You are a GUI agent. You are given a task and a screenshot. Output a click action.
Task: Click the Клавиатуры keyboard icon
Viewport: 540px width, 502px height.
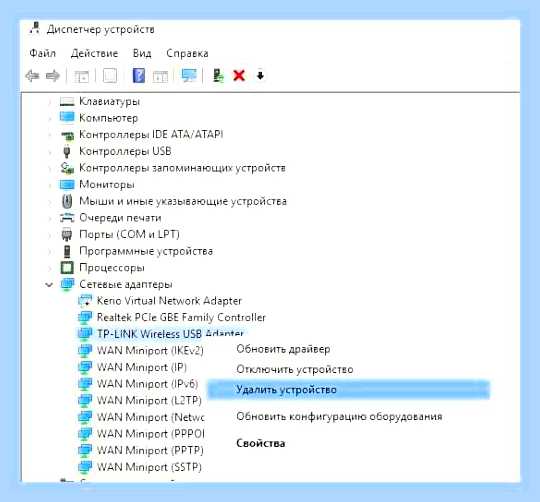pos(67,101)
